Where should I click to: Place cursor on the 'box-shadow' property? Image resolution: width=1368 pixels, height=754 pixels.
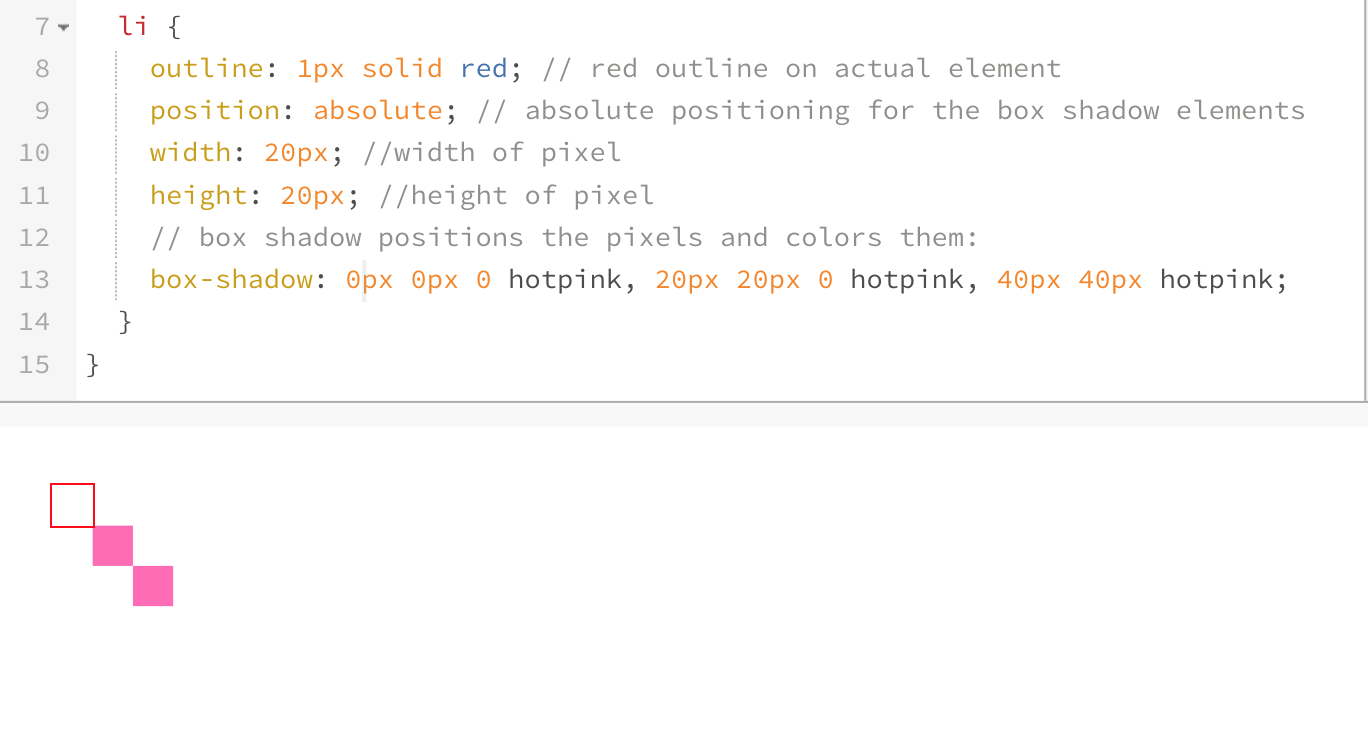(x=231, y=279)
